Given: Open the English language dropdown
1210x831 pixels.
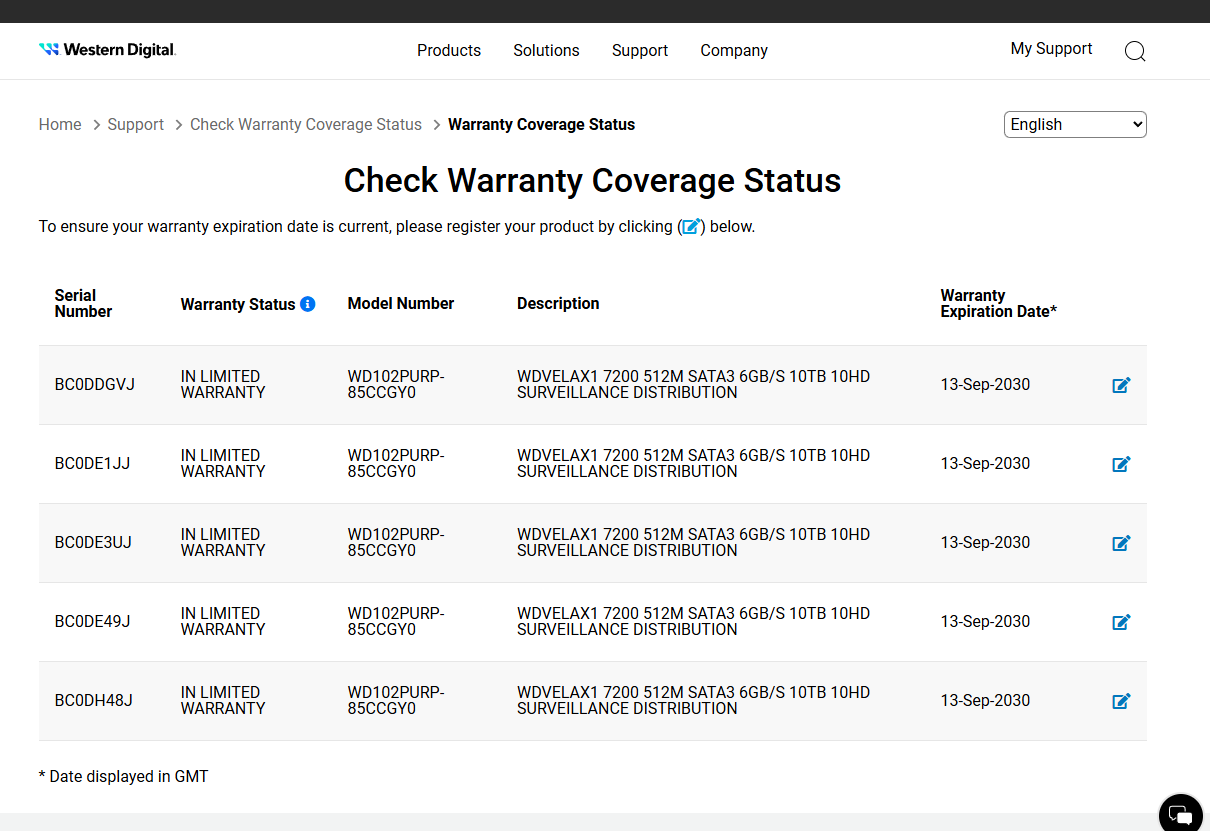Looking at the screenshot, I should [1075, 124].
